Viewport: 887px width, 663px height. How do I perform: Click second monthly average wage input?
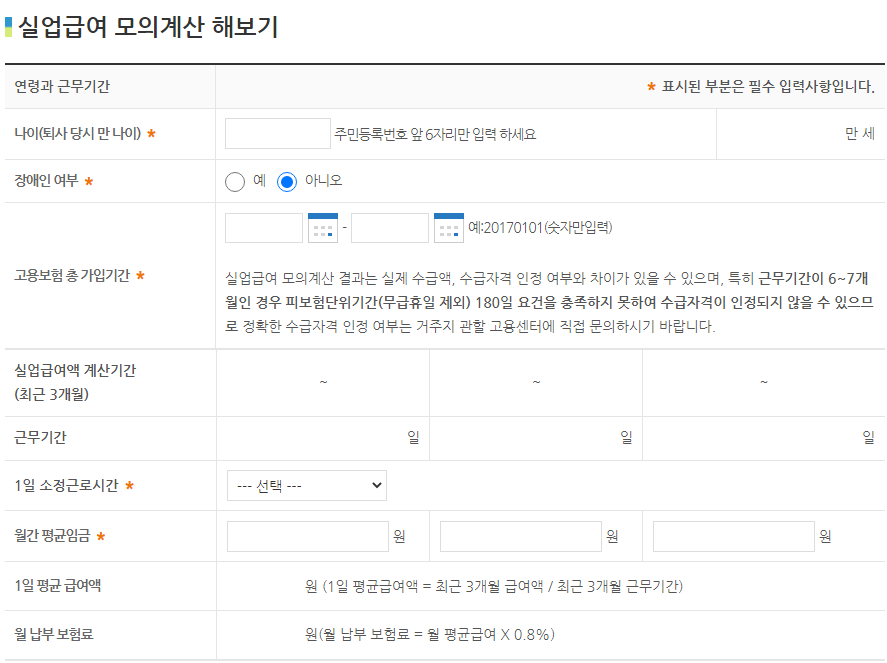tap(520, 536)
